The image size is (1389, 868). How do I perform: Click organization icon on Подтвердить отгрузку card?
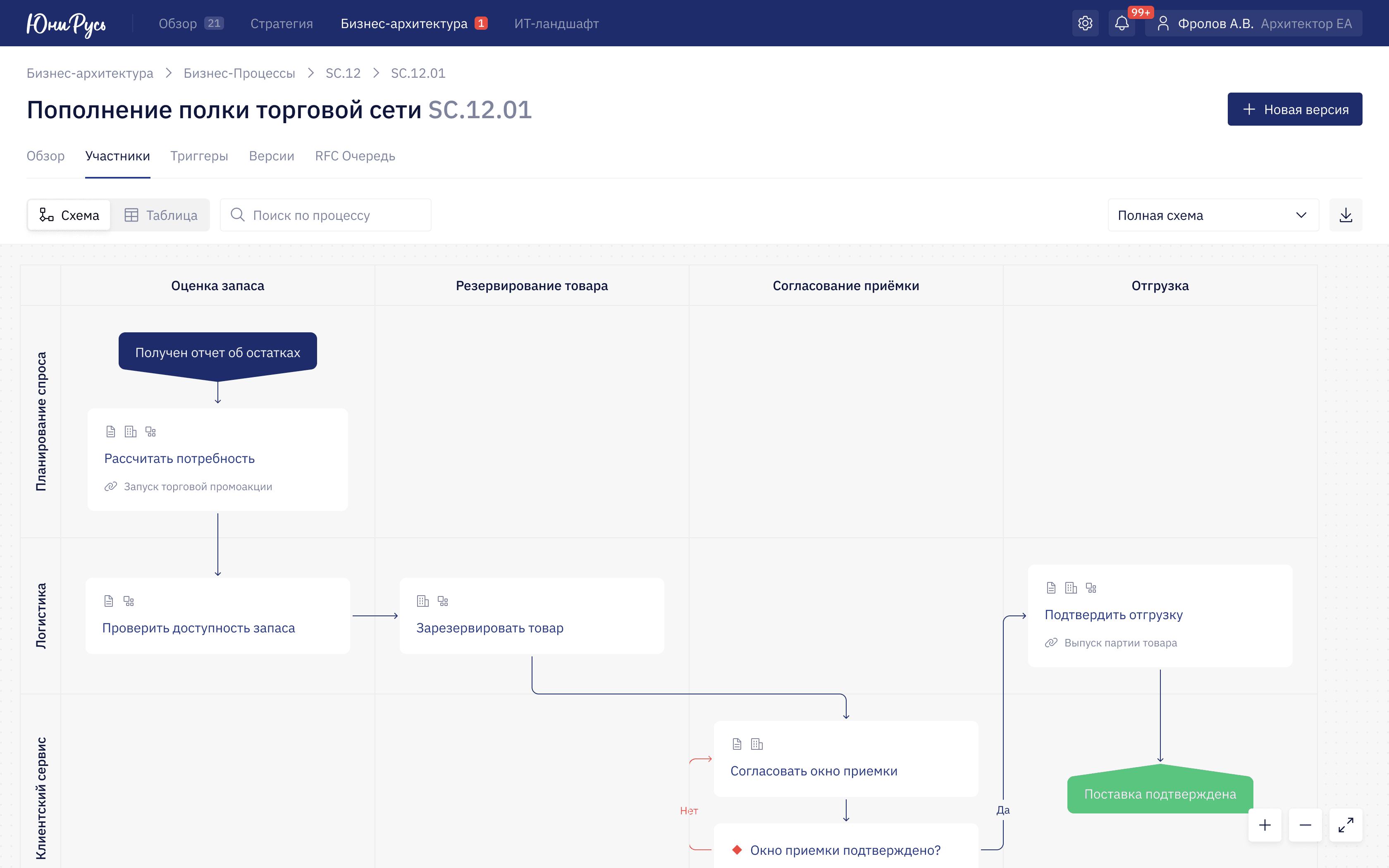[x=1071, y=588]
